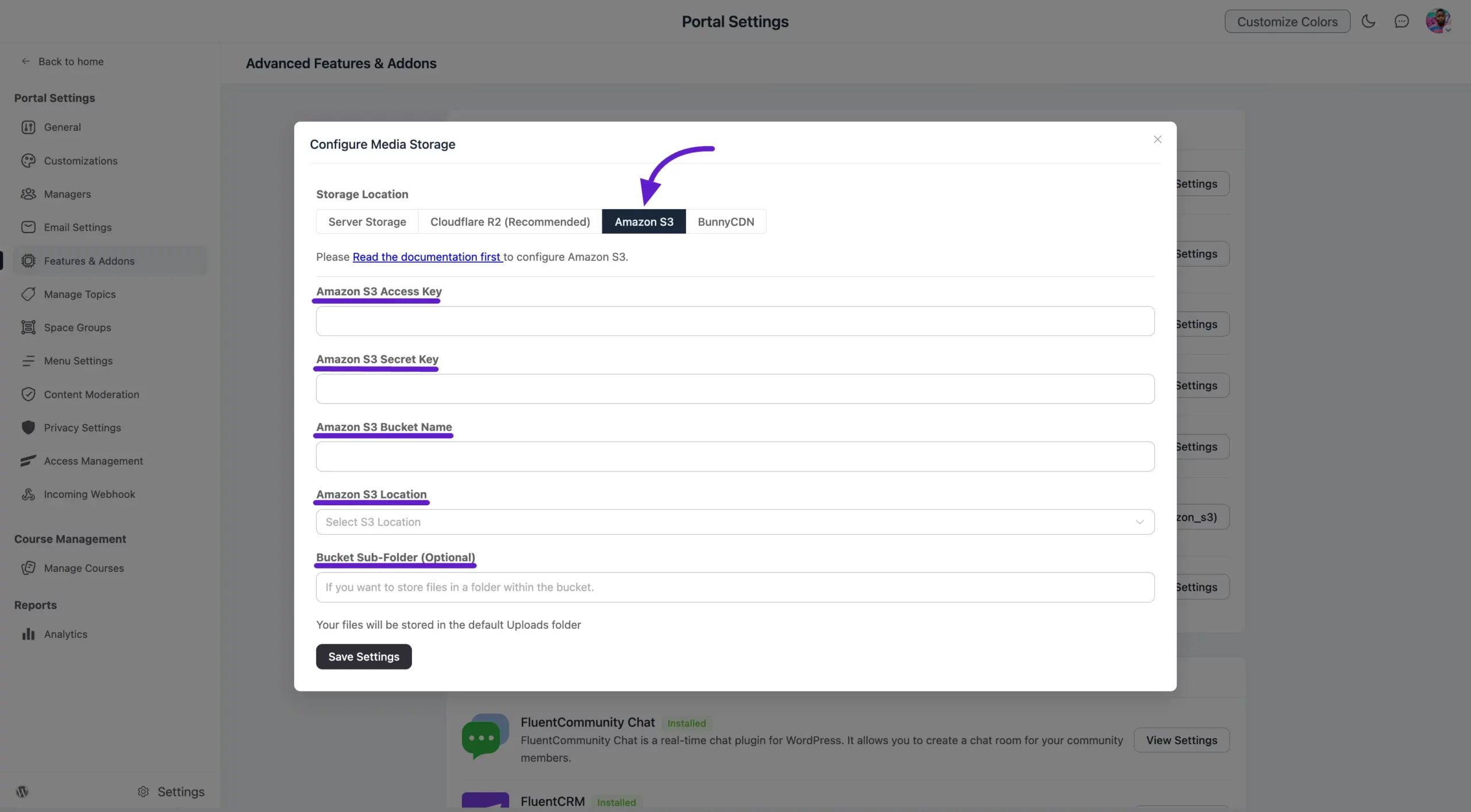The image size is (1471, 812).
Task: Open the user profile avatar
Action: tap(1438, 21)
